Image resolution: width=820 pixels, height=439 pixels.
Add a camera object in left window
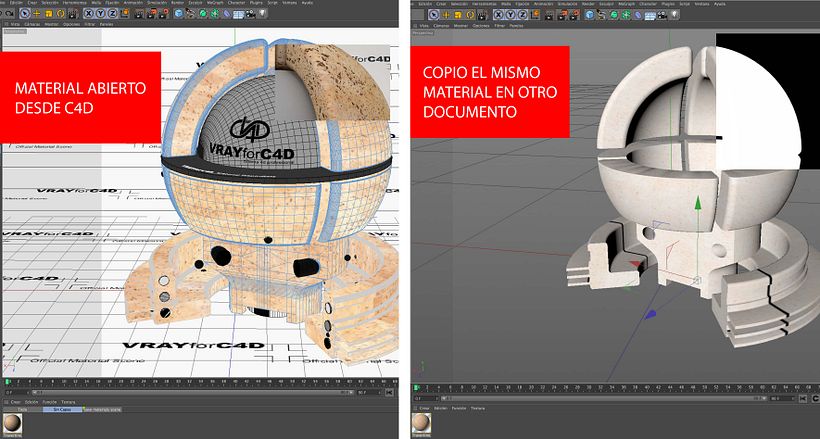250,14
